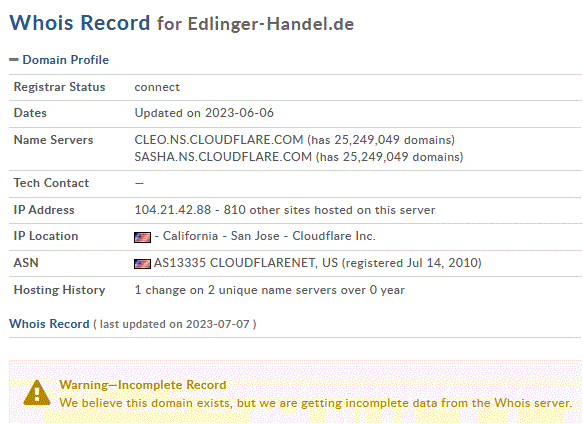Click the Hosting History change summary

[270, 290]
